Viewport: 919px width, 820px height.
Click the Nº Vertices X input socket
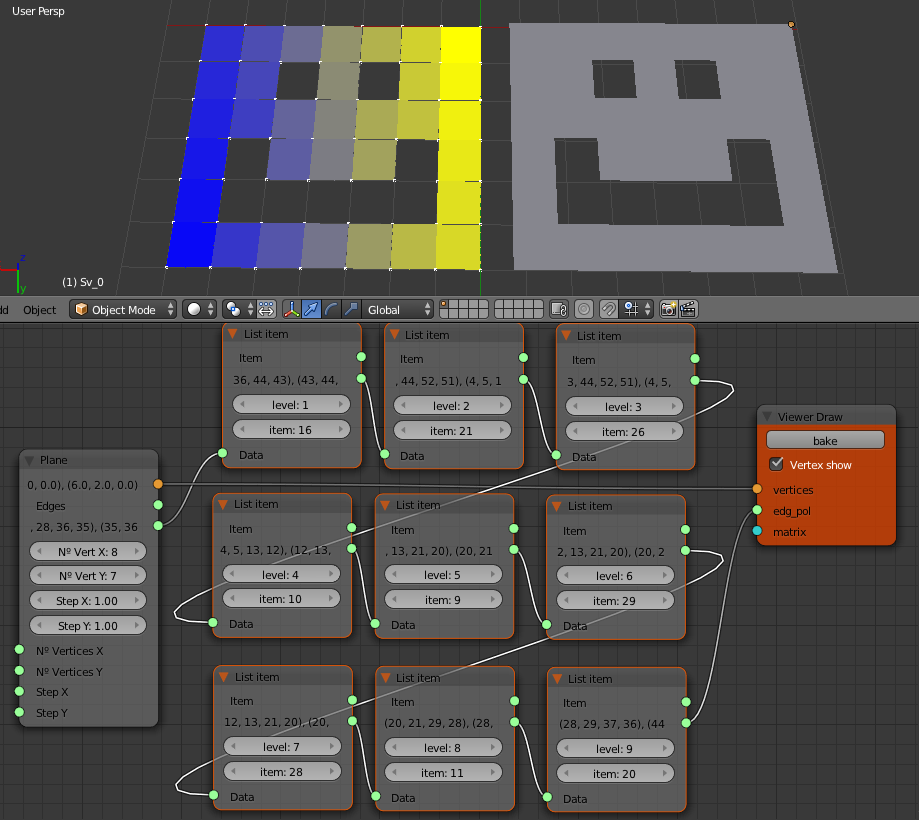tap(19, 649)
